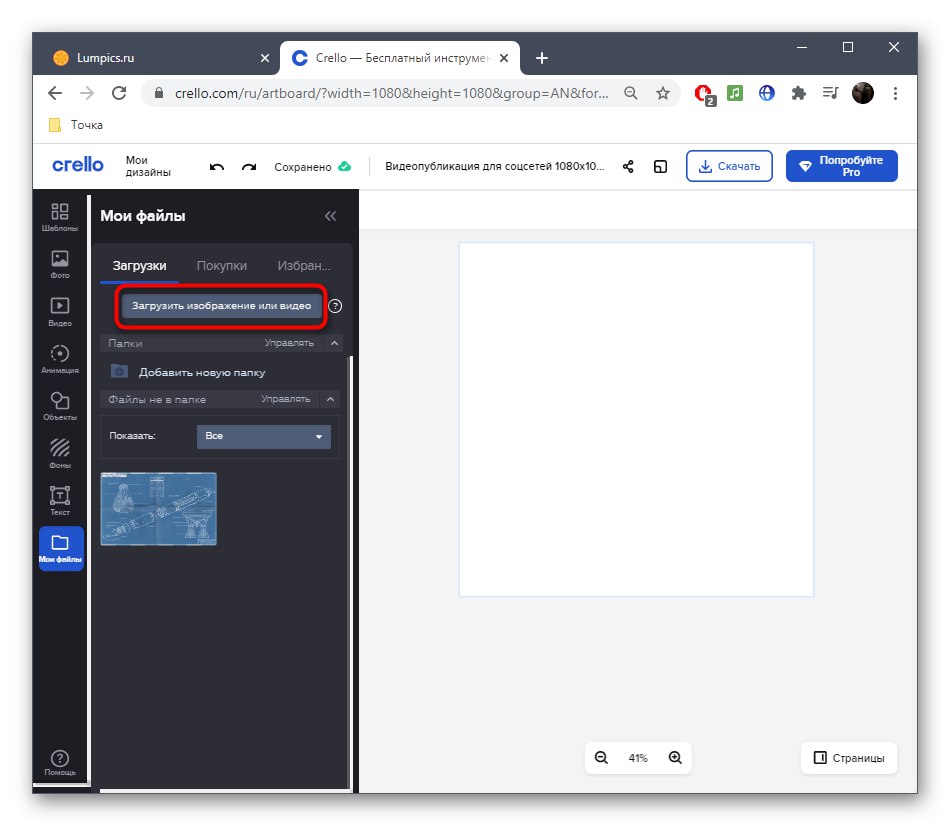Click the resize design icon in header
950x826 pixels.
(x=660, y=167)
